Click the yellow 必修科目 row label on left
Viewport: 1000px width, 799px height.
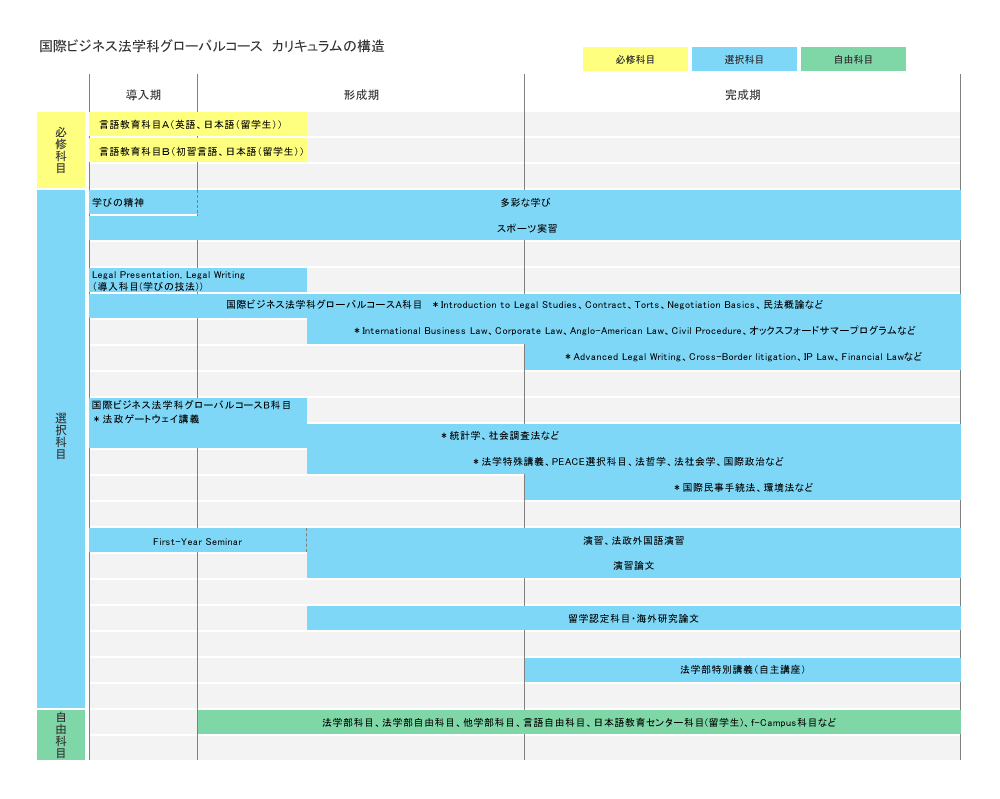(x=61, y=150)
